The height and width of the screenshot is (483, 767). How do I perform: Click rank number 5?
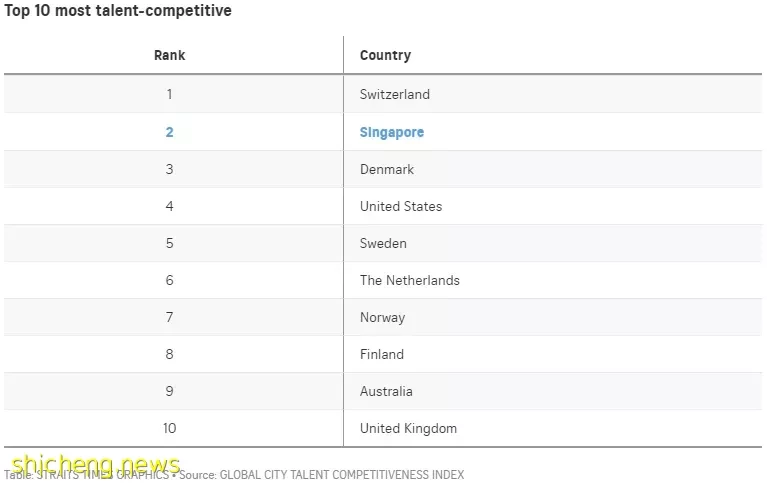(169, 244)
